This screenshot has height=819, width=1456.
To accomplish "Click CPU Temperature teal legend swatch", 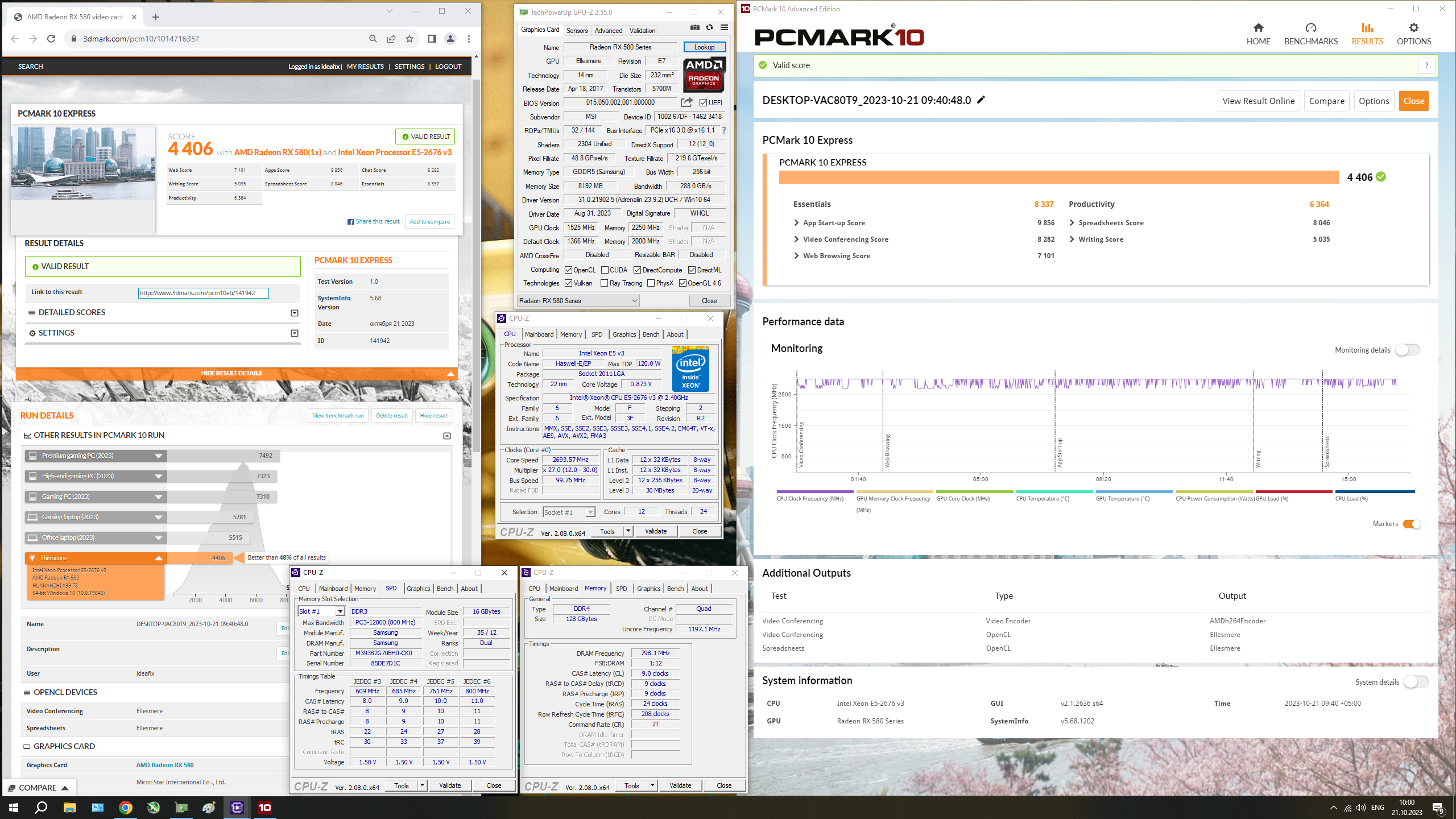I will click(1054, 492).
